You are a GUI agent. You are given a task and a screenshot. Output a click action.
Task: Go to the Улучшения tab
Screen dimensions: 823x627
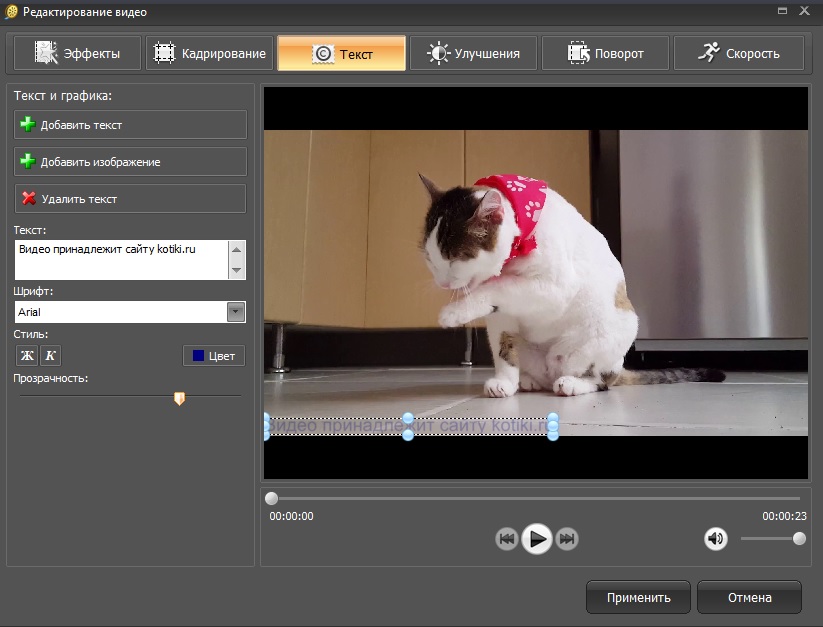(473, 53)
